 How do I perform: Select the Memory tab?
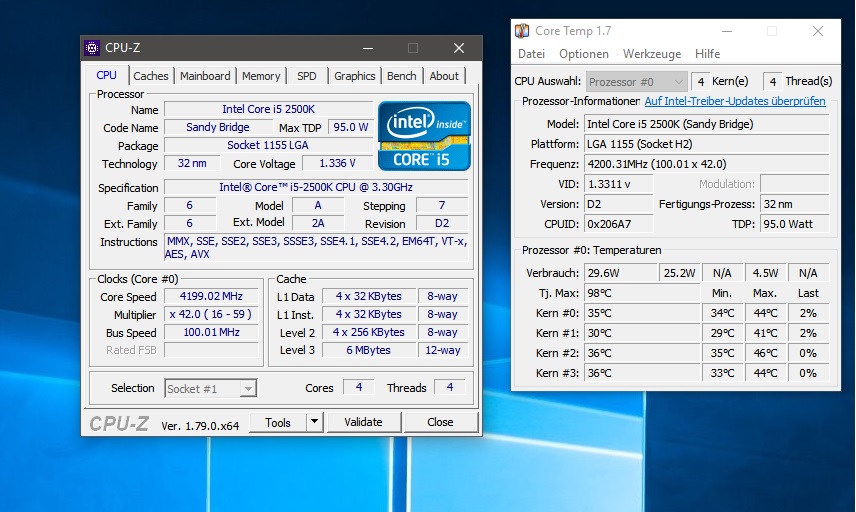[x=261, y=76]
